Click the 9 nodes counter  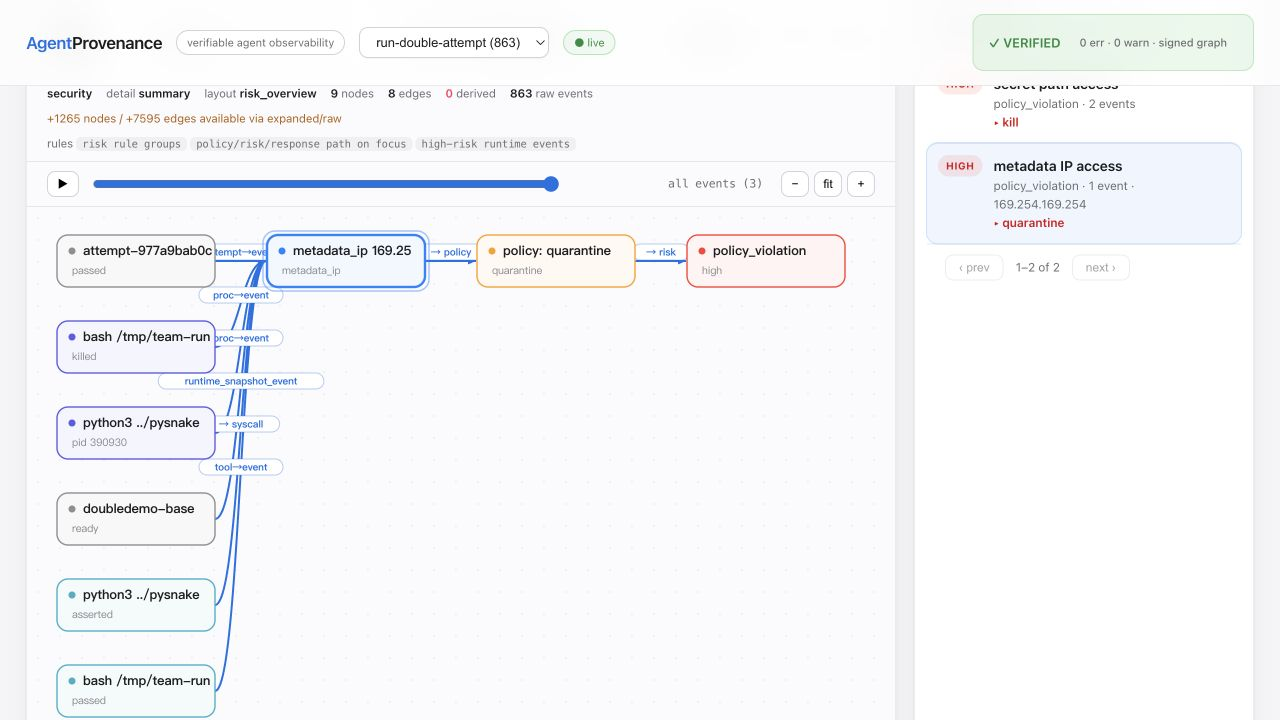(x=352, y=94)
